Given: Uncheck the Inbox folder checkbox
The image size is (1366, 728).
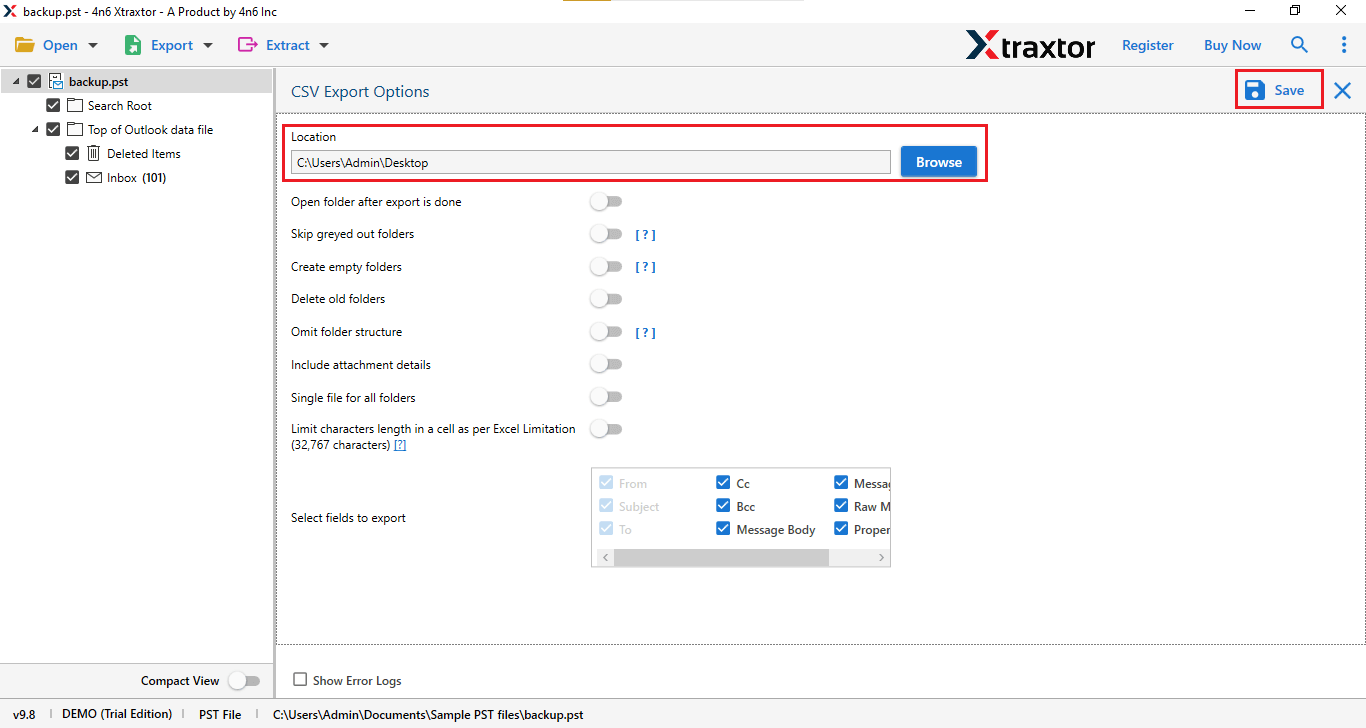Looking at the screenshot, I should click(x=72, y=178).
